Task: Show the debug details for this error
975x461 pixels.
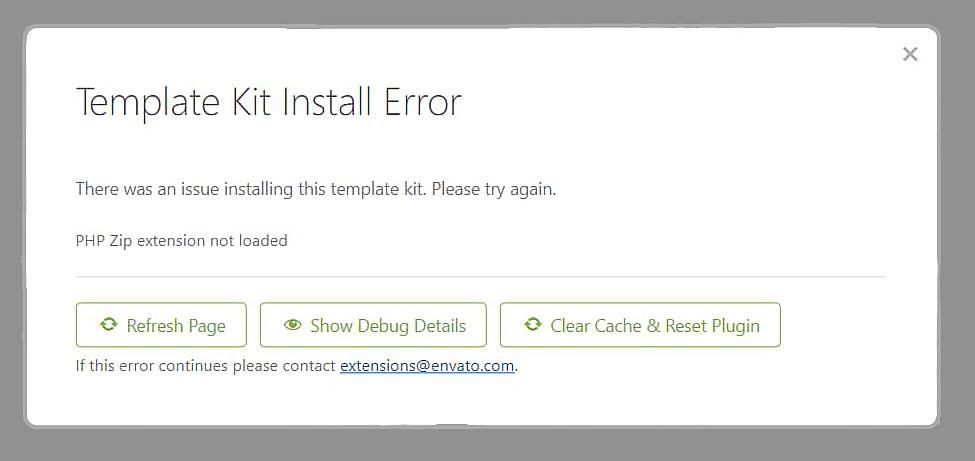Action: tap(373, 325)
